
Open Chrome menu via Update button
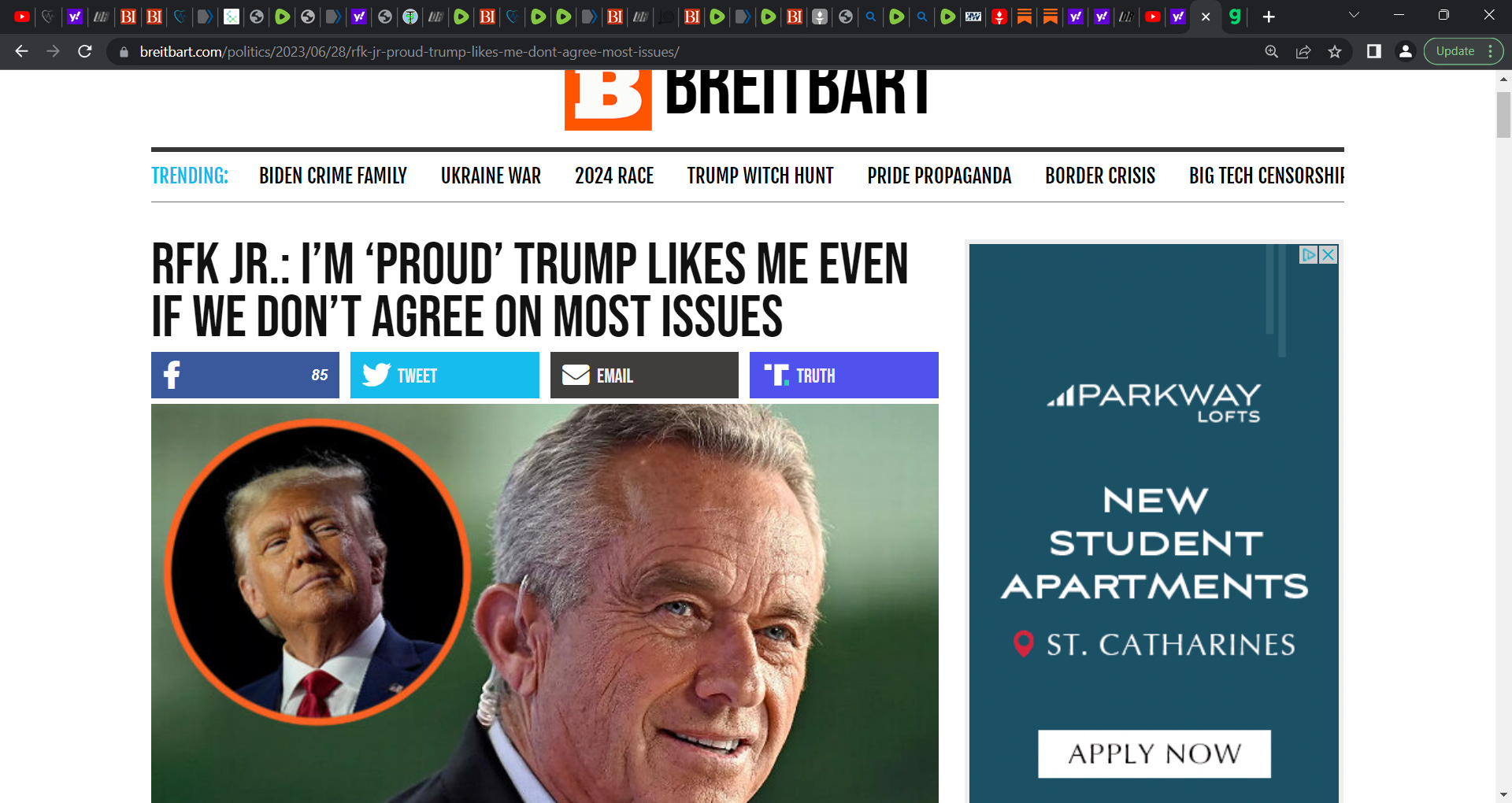point(1463,51)
